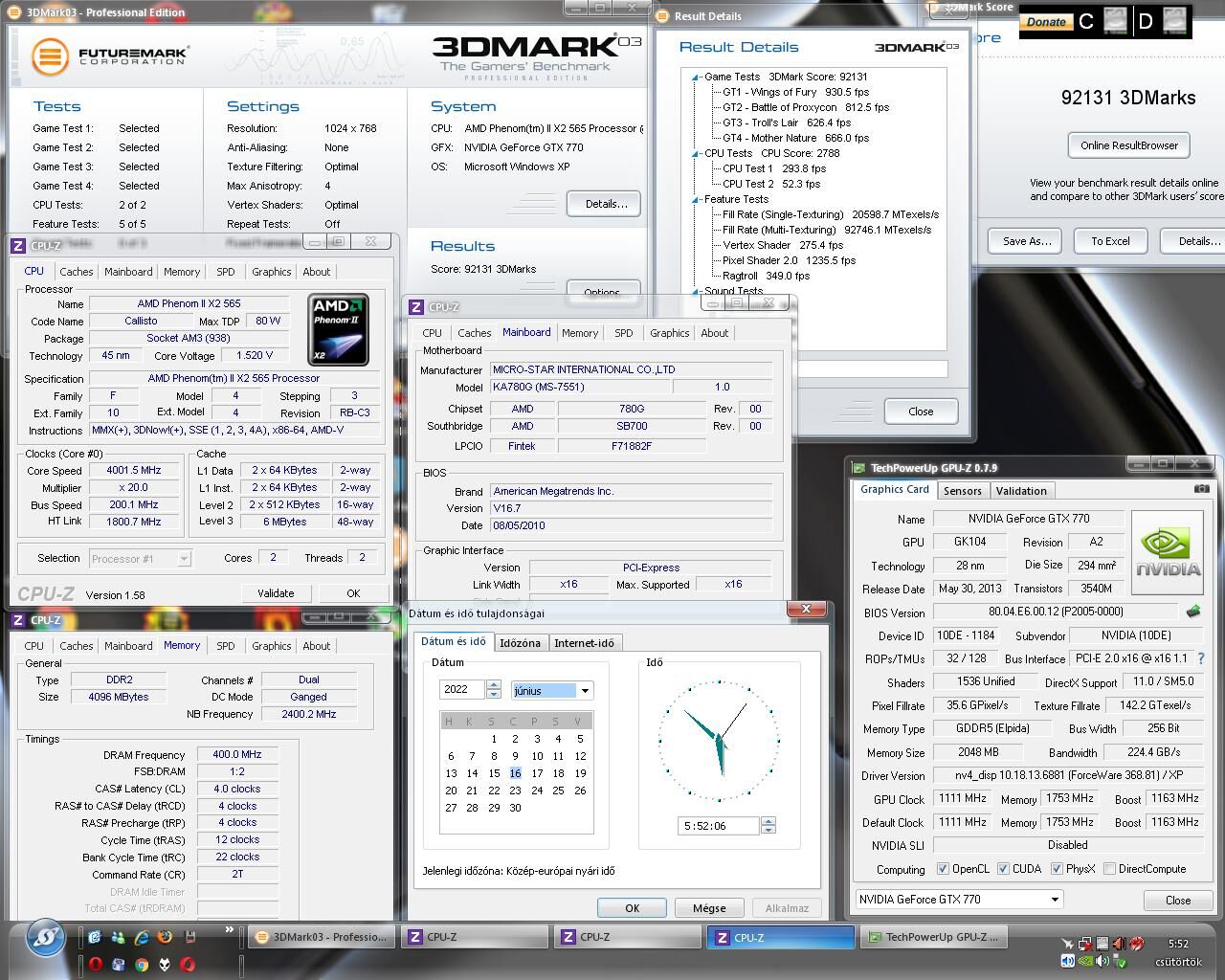Click GPU-Z screenshot camera icon

click(1201, 489)
